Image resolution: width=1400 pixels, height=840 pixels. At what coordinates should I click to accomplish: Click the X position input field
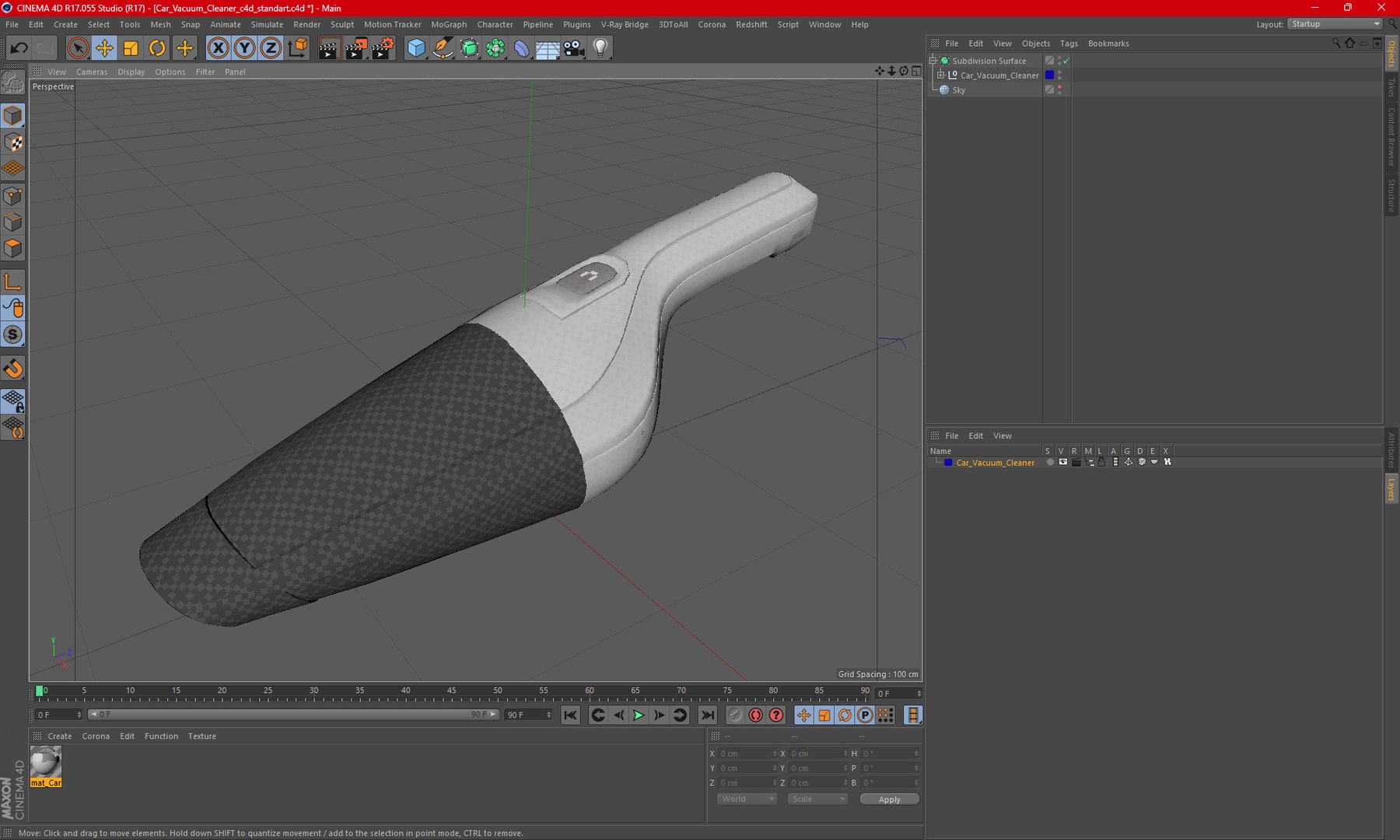[x=747, y=754]
